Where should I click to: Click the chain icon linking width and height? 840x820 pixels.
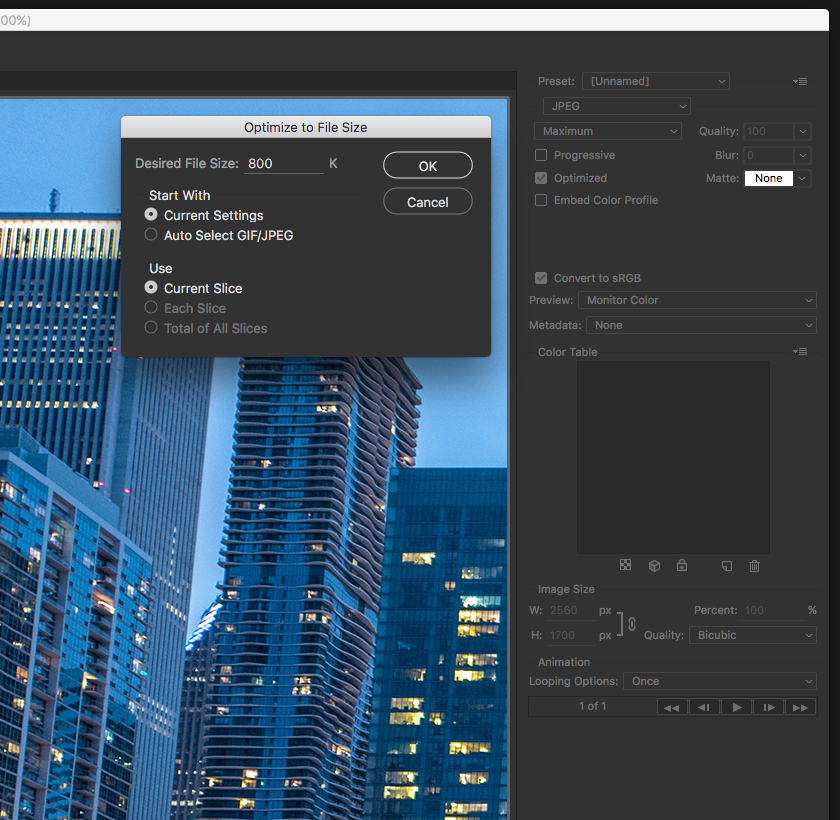[x=630, y=623]
